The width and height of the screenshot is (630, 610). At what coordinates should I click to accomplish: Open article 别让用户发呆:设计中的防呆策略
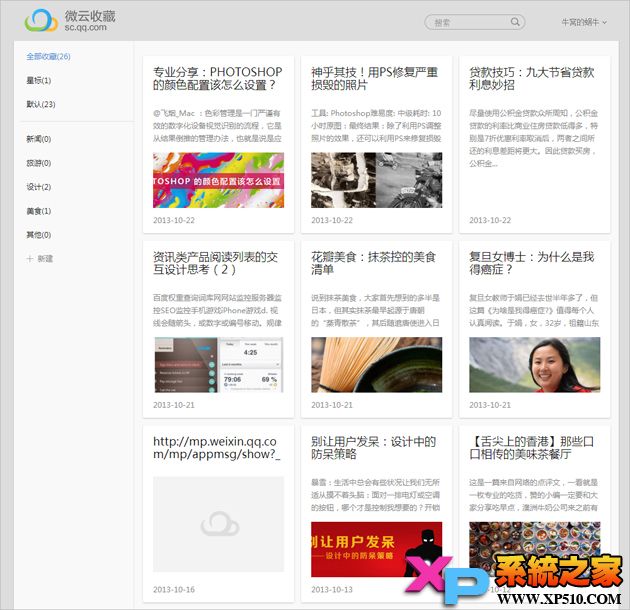373,448
